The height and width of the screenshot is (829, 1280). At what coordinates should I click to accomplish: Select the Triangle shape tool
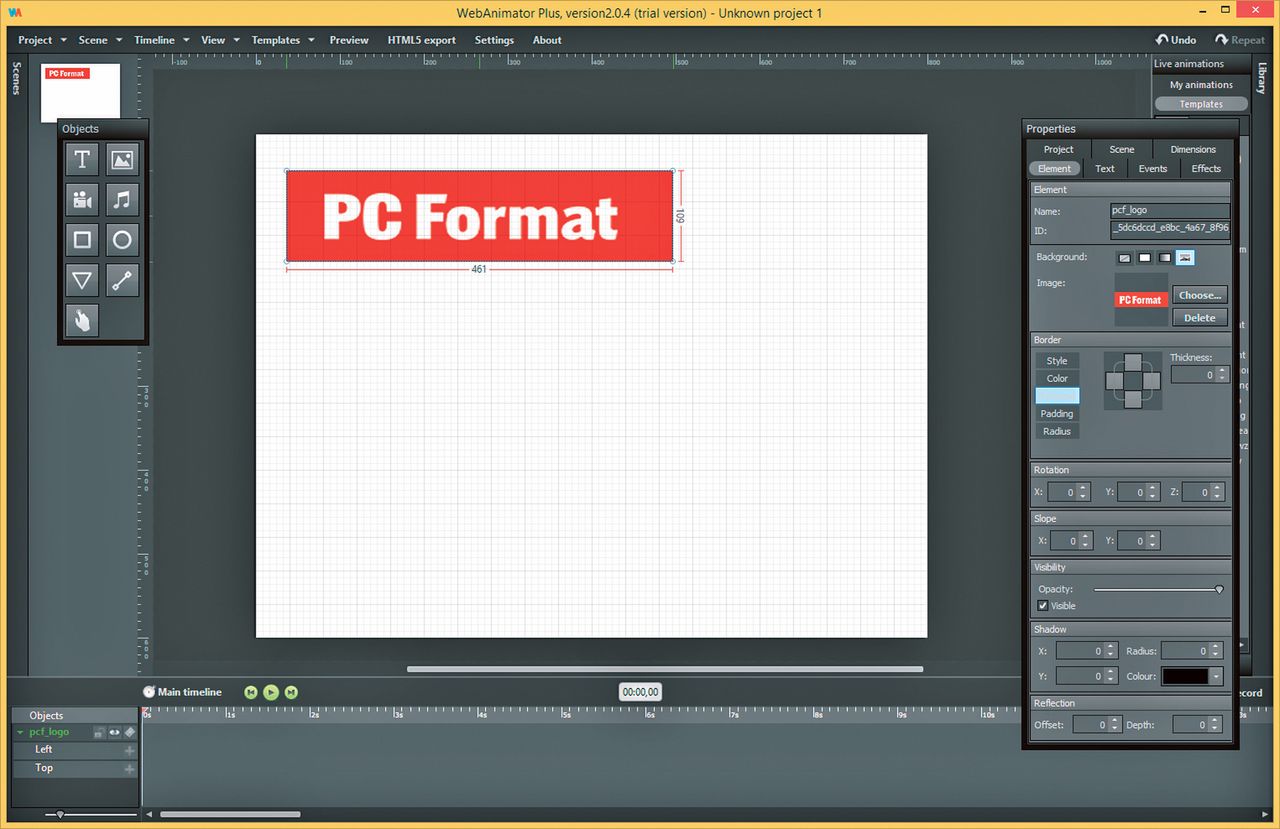pos(82,280)
